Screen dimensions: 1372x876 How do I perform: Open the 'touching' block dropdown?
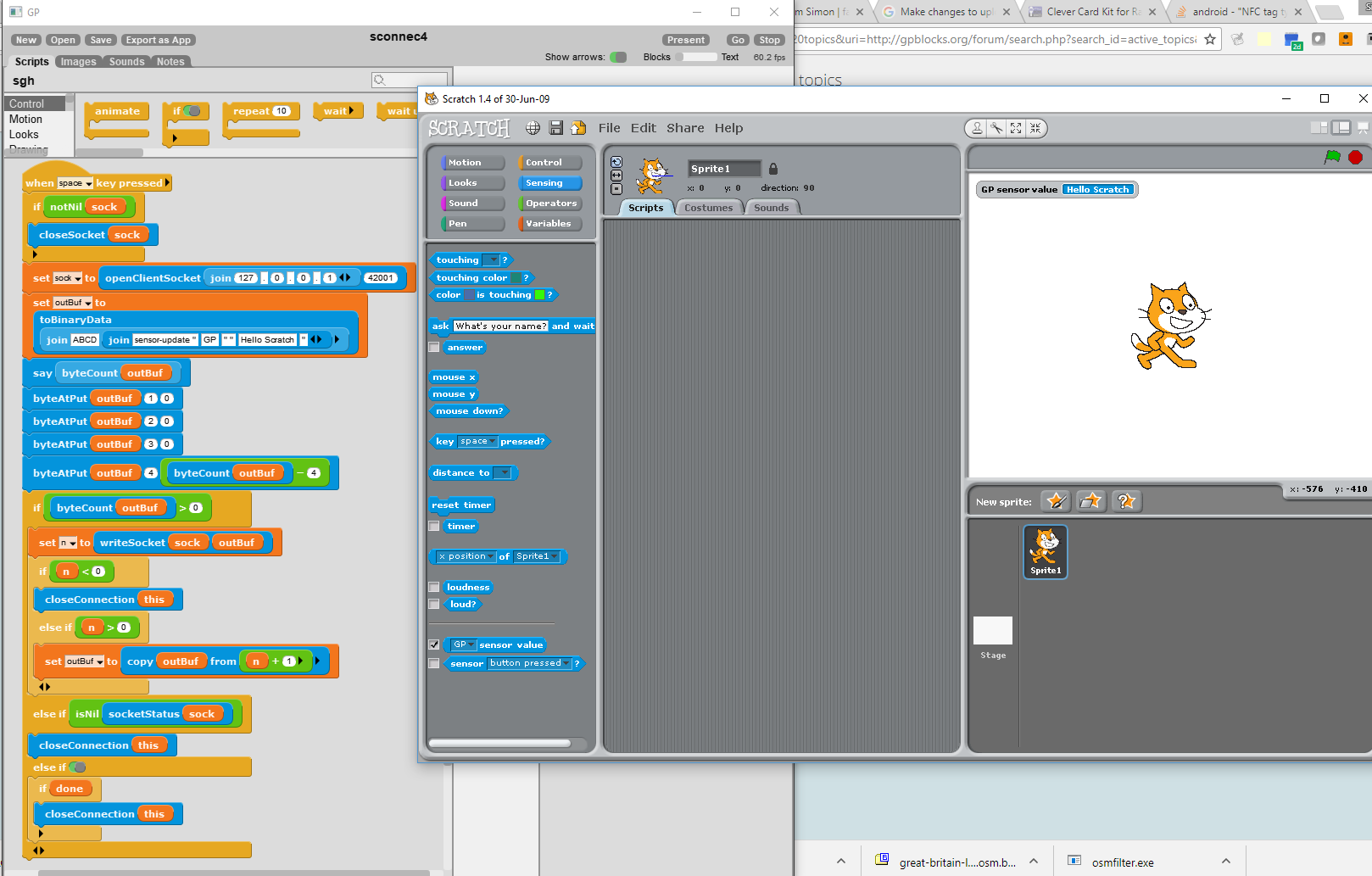494,260
